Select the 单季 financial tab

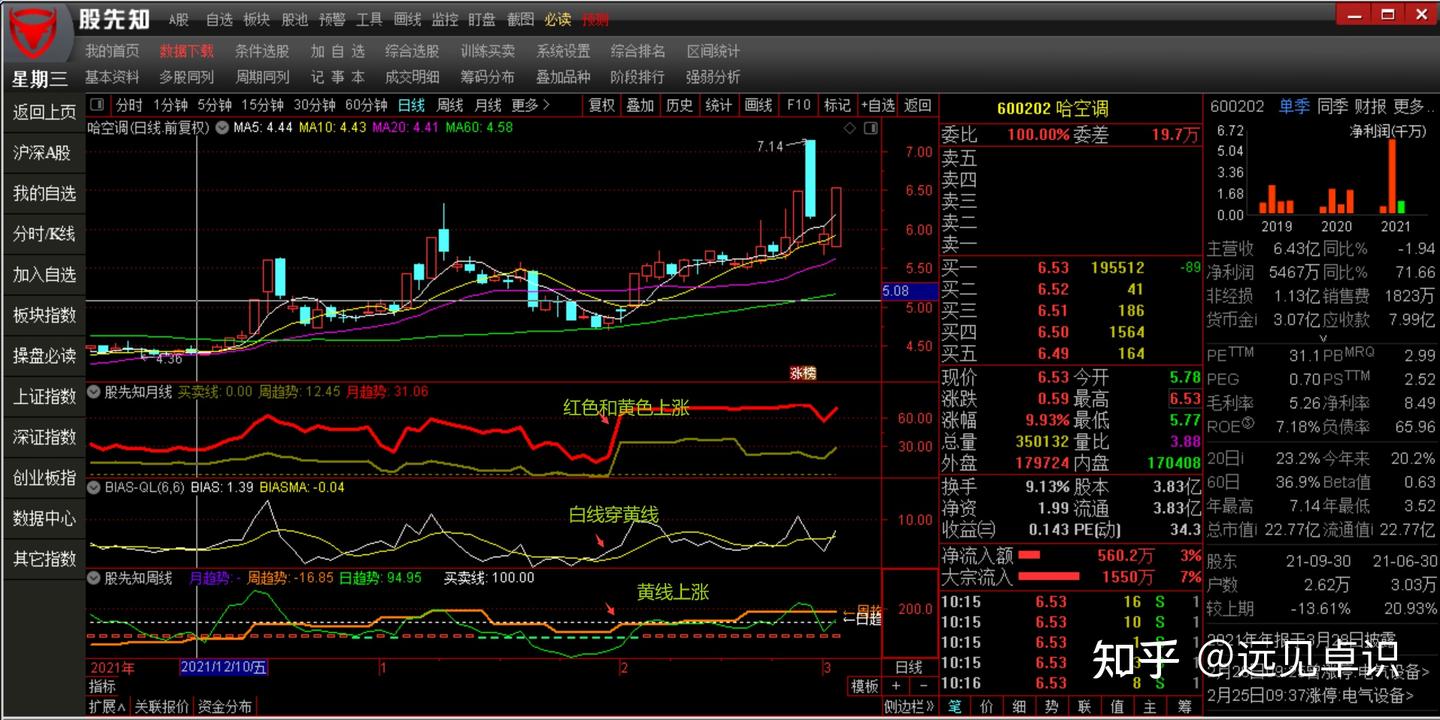[x=1294, y=106]
